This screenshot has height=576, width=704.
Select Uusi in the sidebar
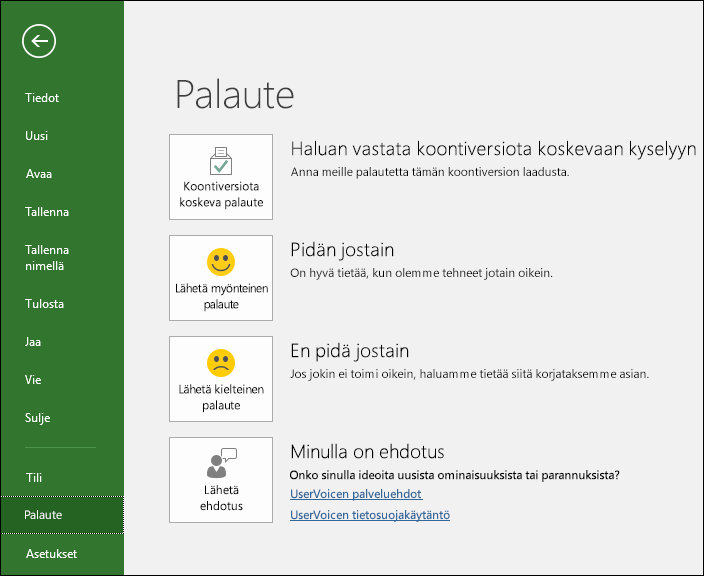tap(36, 136)
